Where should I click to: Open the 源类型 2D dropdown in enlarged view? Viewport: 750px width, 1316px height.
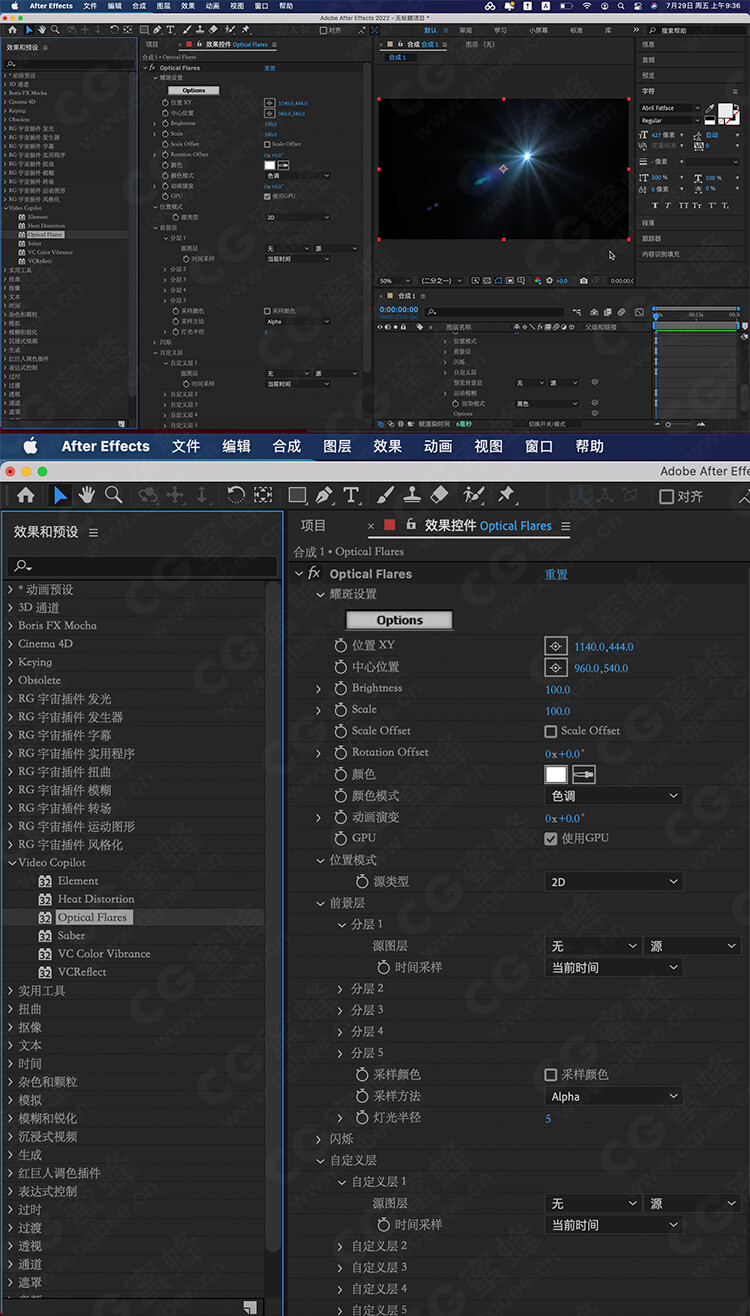coord(614,882)
